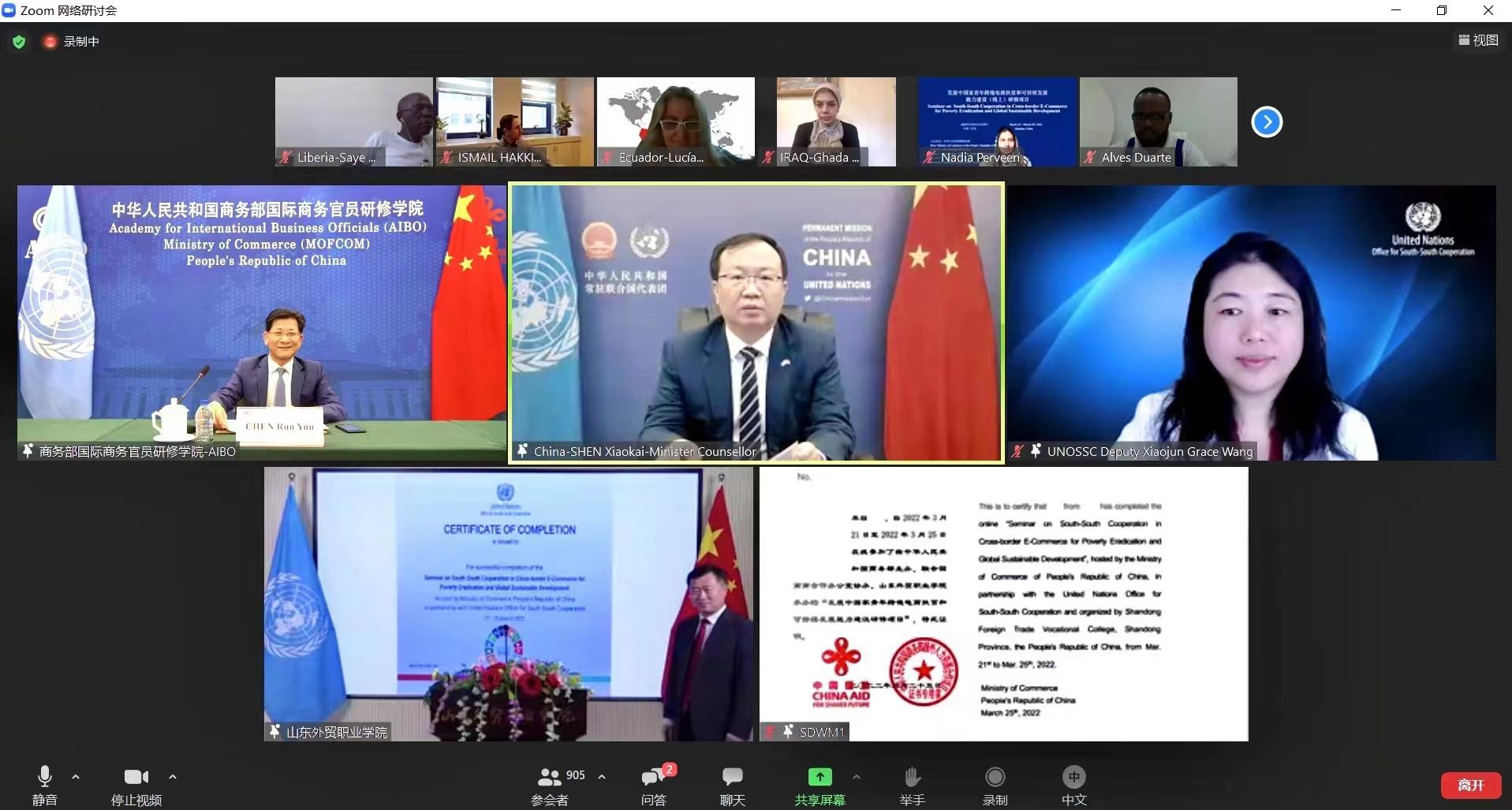This screenshot has height=810, width=1512.
Task: Leave the meeting with 离开 button
Action: click(1470, 785)
